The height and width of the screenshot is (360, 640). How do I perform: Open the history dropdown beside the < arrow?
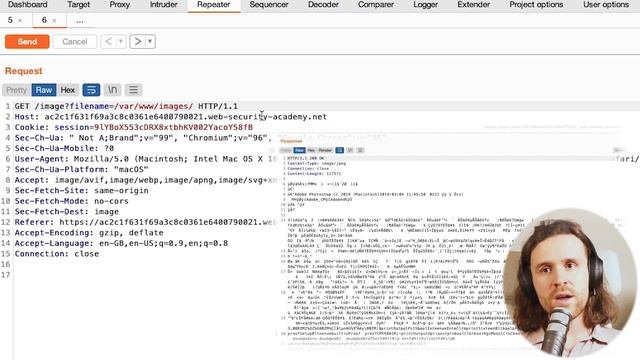tap(121, 41)
